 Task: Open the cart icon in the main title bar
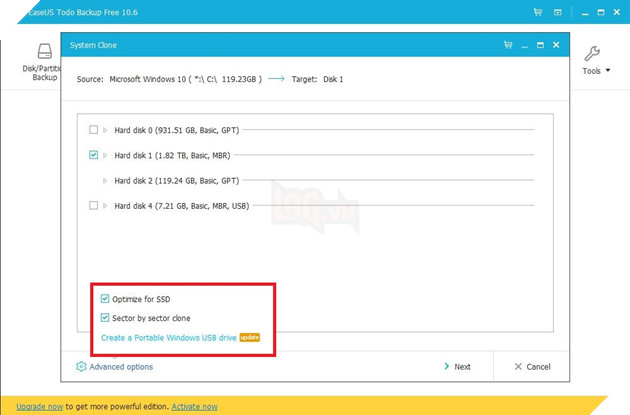[538, 12]
